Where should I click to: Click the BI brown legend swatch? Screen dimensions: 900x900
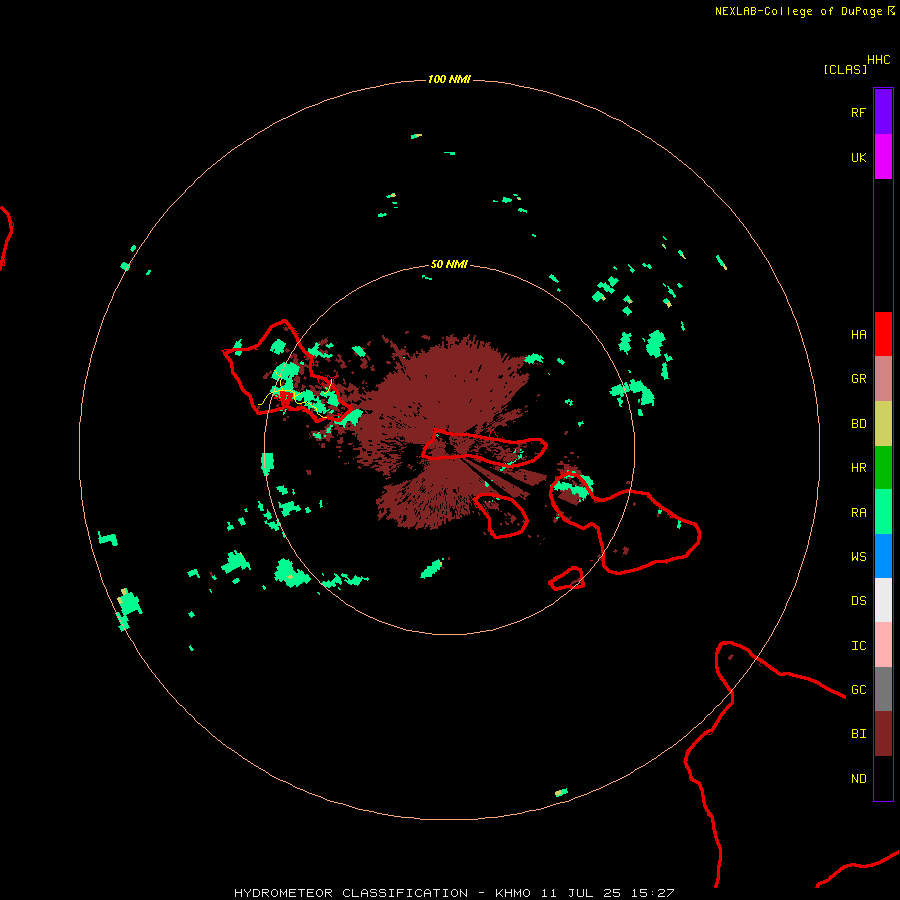[883, 734]
